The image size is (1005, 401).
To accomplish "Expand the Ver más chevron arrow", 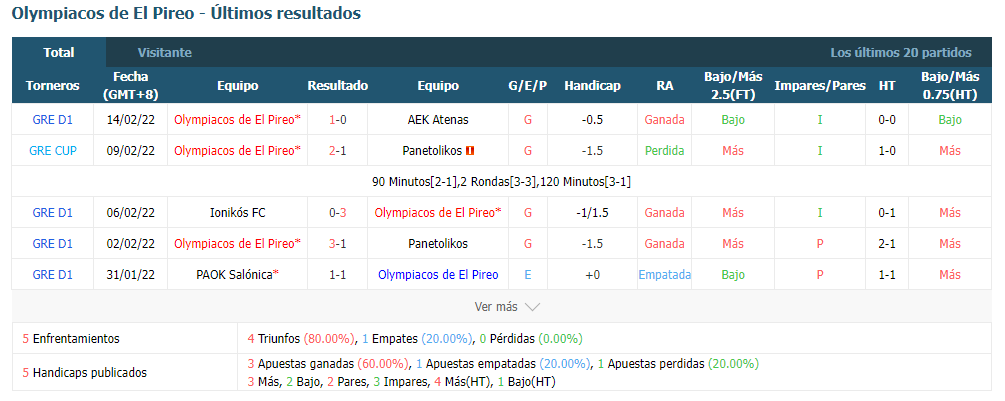I will (532, 307).
